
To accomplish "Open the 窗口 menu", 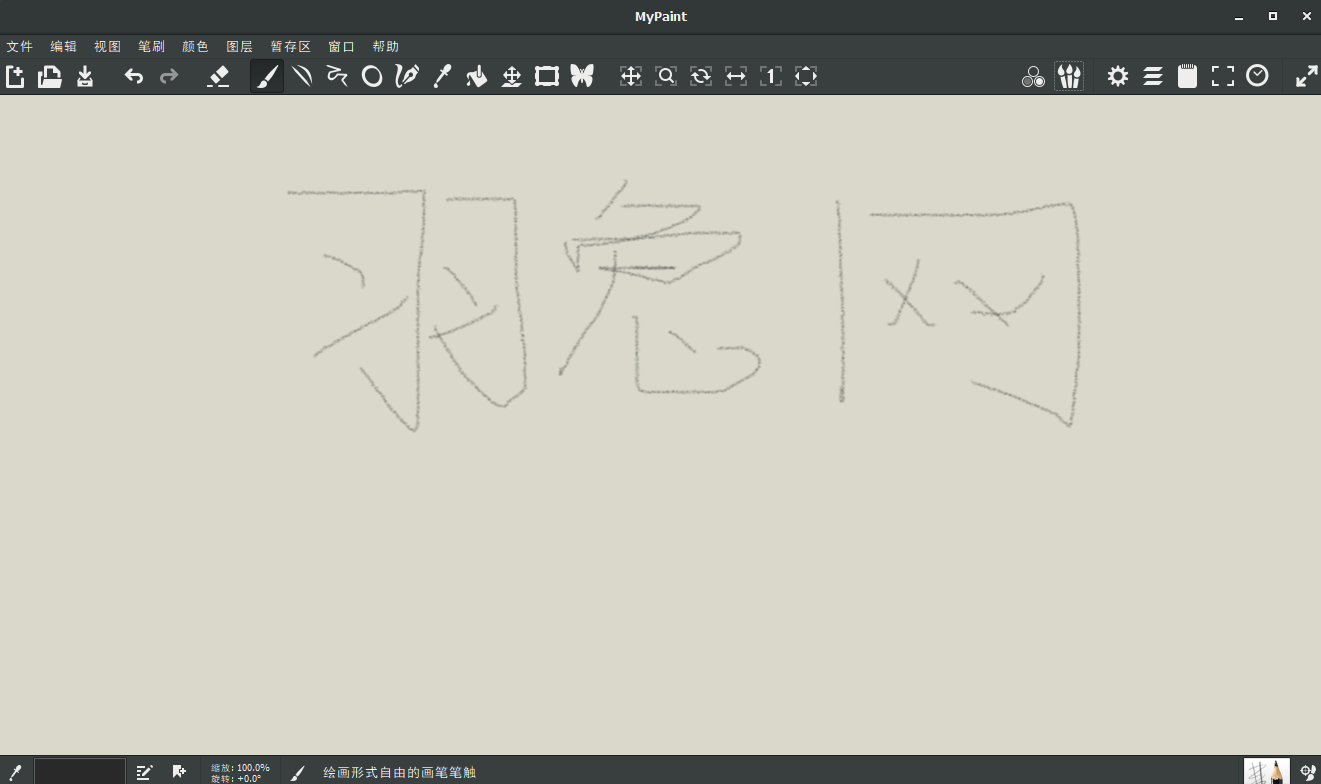I will point(342,47).
